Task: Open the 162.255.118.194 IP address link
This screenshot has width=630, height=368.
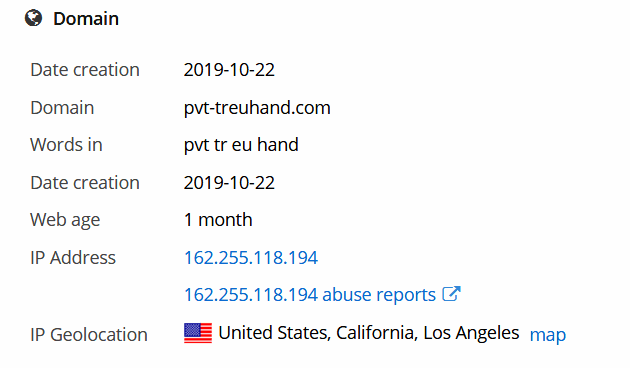Action: click(251, 258)
